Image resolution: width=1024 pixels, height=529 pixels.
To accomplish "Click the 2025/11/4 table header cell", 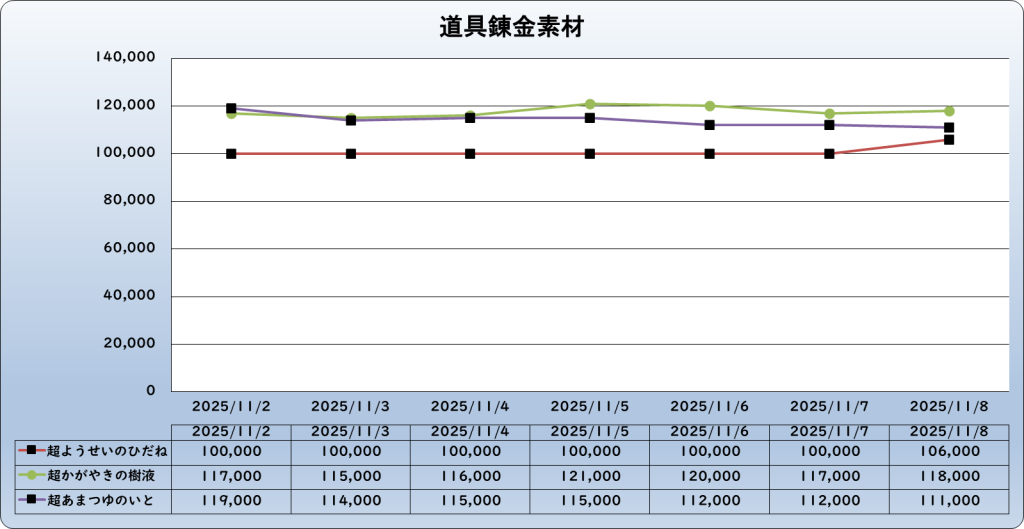I will coord(470,431).
